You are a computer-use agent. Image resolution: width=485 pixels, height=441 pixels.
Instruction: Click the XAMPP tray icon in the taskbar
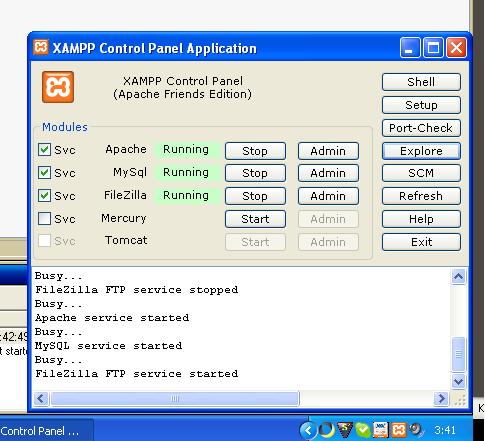click(398, 430)
